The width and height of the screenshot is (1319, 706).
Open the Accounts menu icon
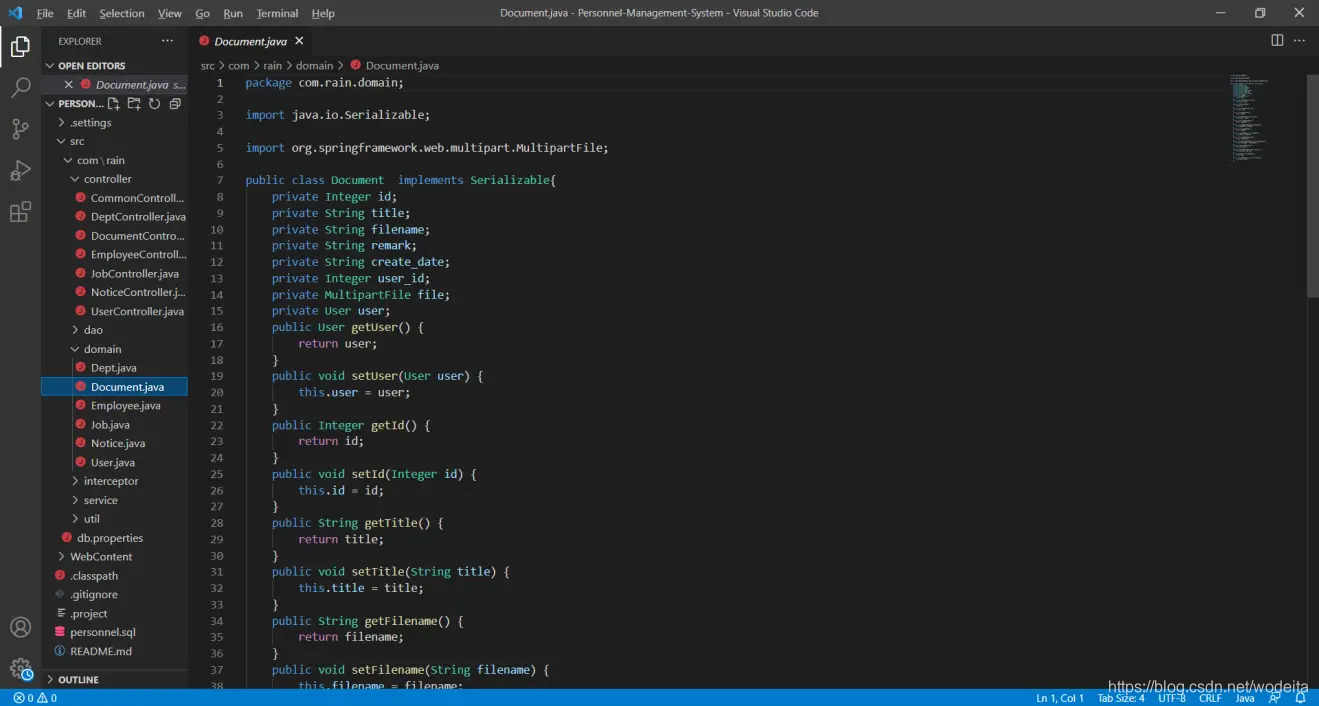pyautogui.click(x=20, y=627)
